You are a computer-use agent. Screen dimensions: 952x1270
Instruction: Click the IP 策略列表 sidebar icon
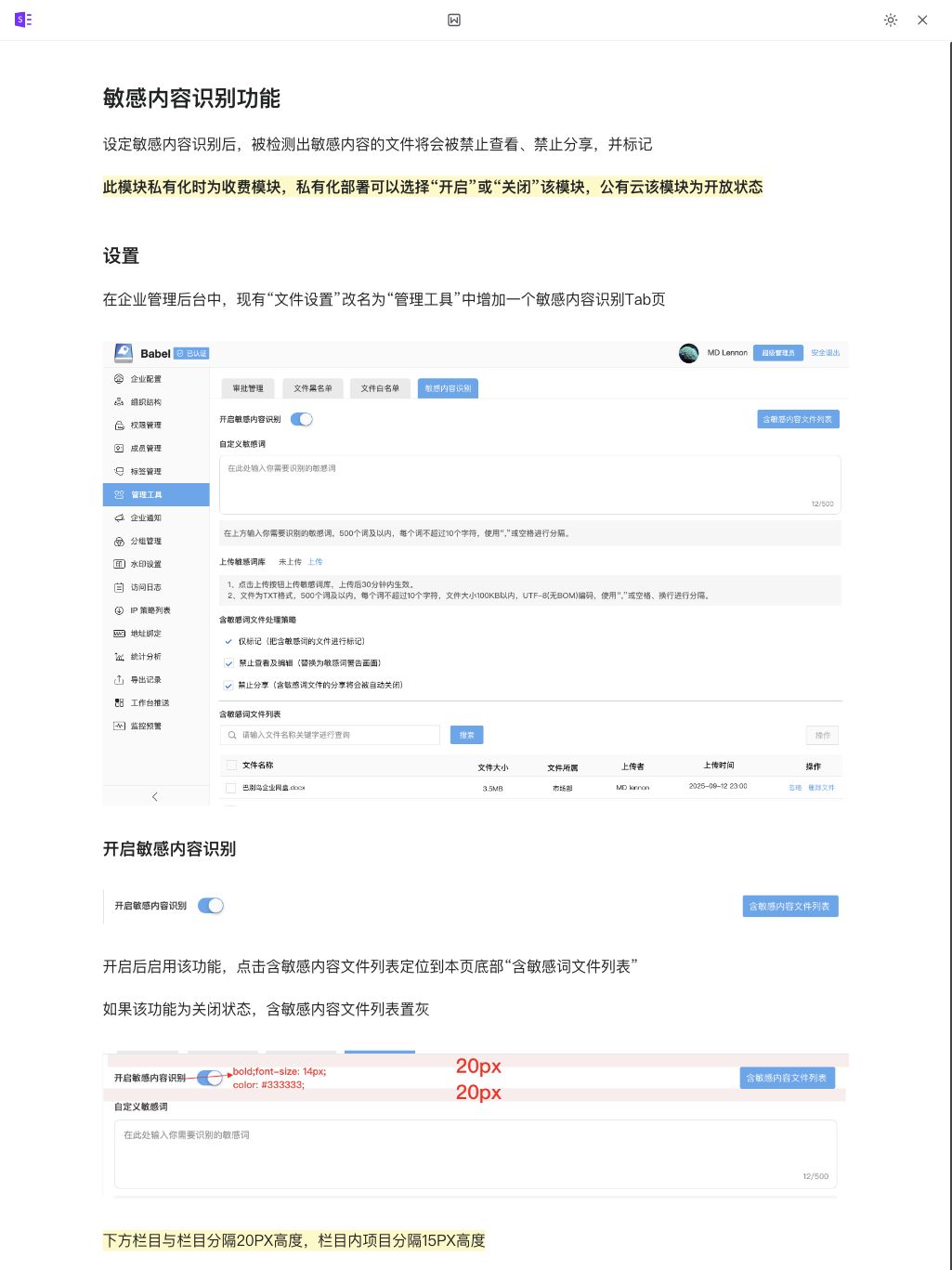click(x=119, y=610)
